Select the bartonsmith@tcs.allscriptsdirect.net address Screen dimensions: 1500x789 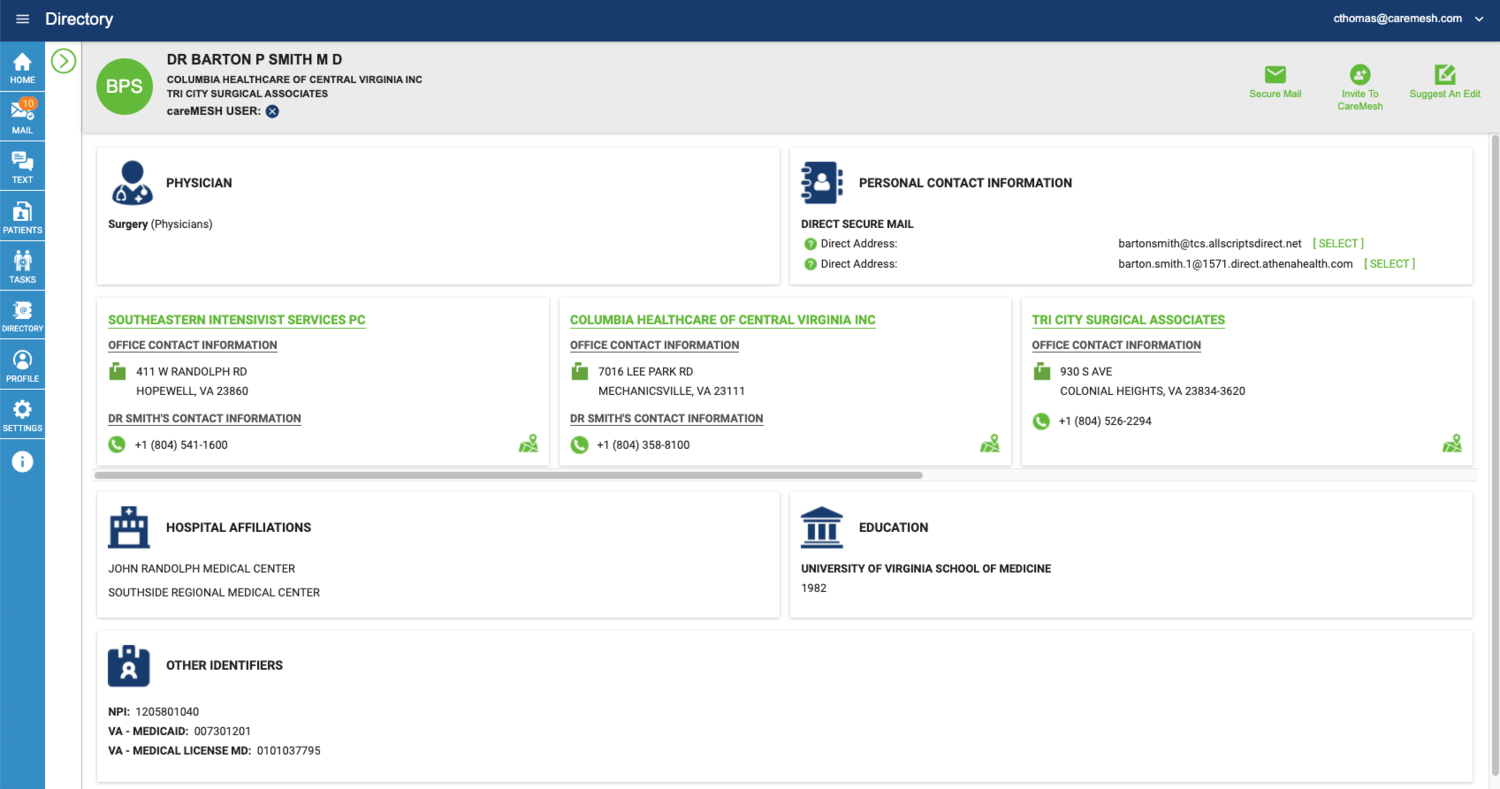[1338, 244]
